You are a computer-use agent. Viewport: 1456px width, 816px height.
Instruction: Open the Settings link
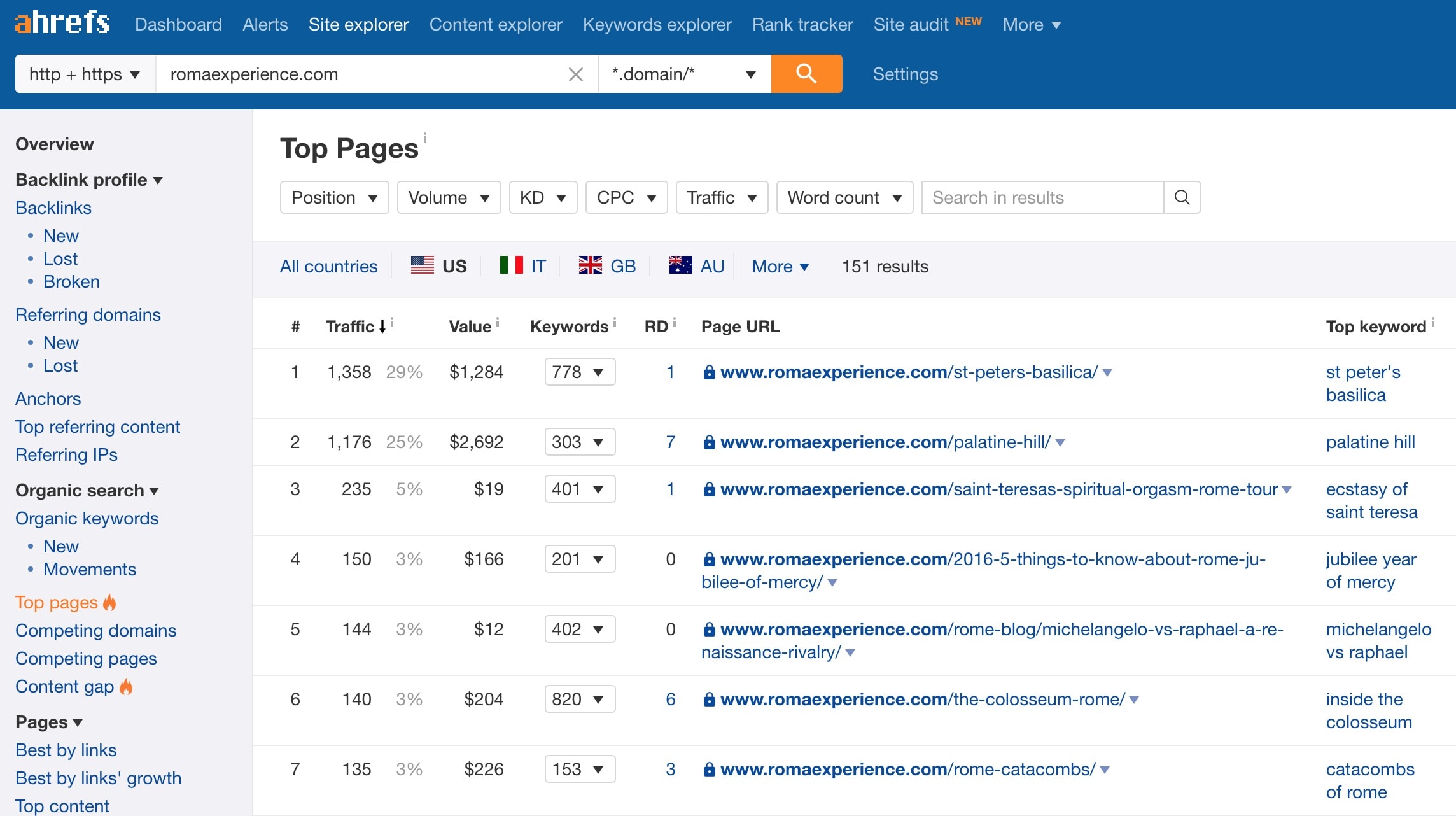(x=905, y=74)
